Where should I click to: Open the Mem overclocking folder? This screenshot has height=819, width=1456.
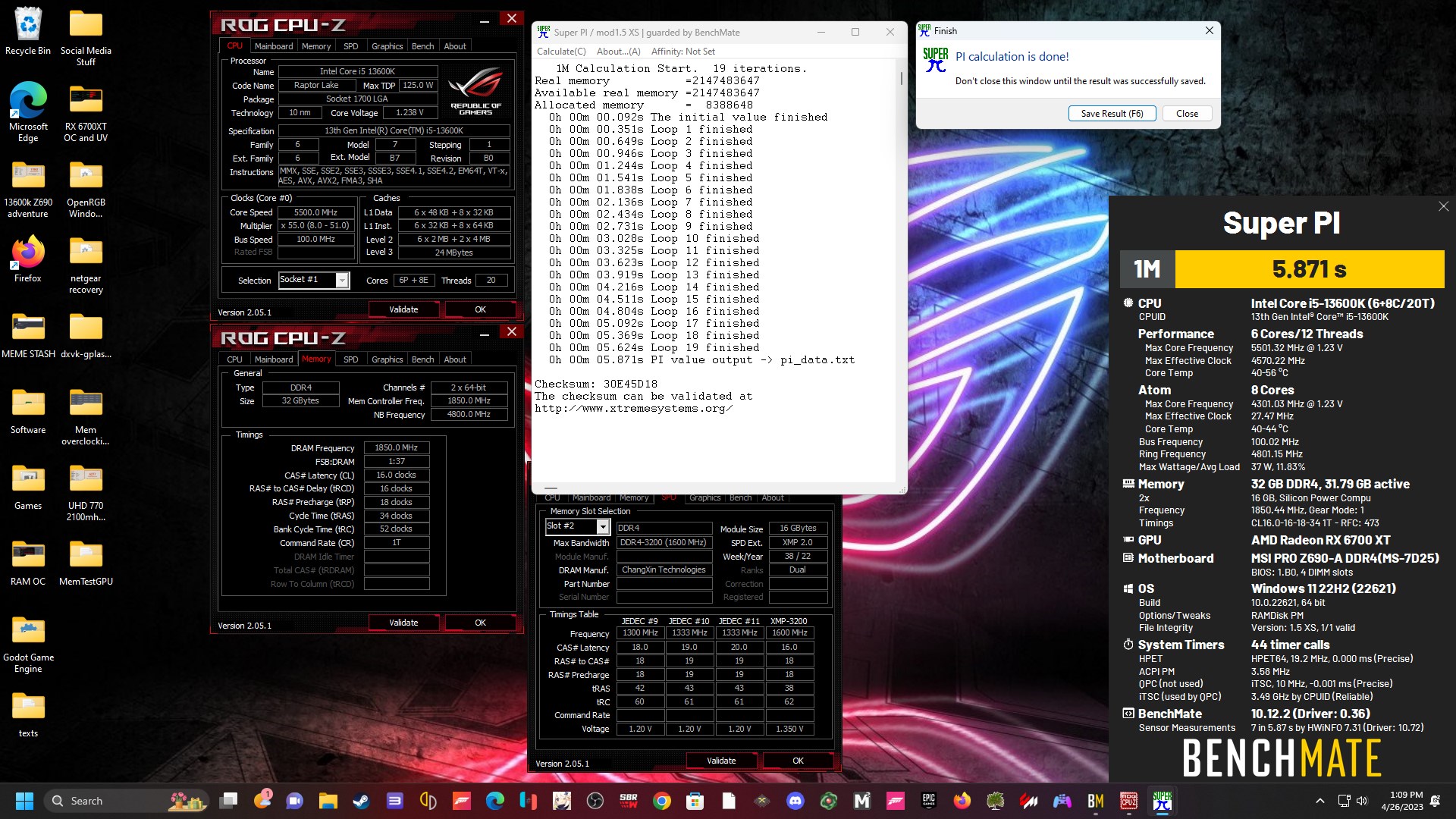pyautogui.click(x=86, y=416)
